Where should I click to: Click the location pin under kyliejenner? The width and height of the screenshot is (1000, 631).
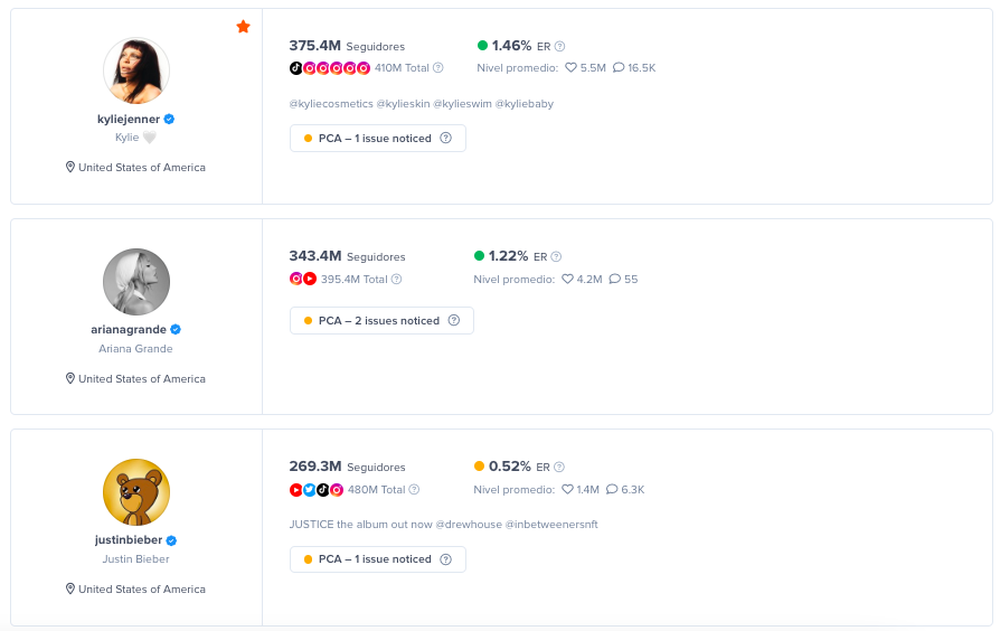[x=70, y=167]
